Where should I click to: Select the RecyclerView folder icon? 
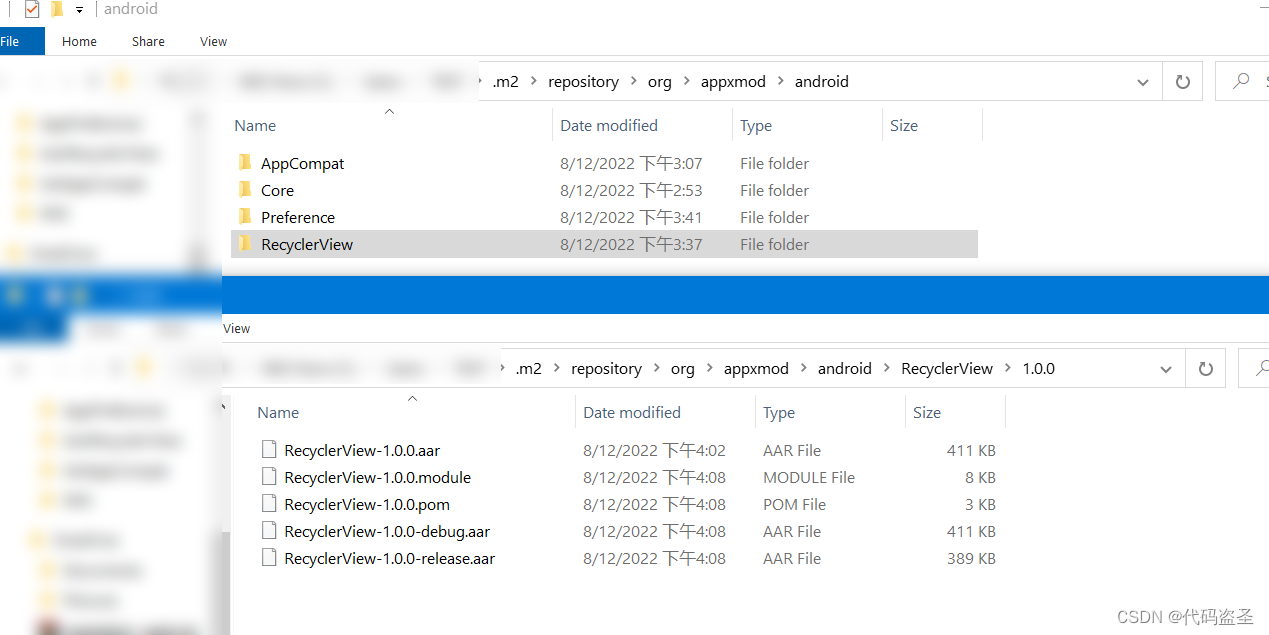(244, 244)
